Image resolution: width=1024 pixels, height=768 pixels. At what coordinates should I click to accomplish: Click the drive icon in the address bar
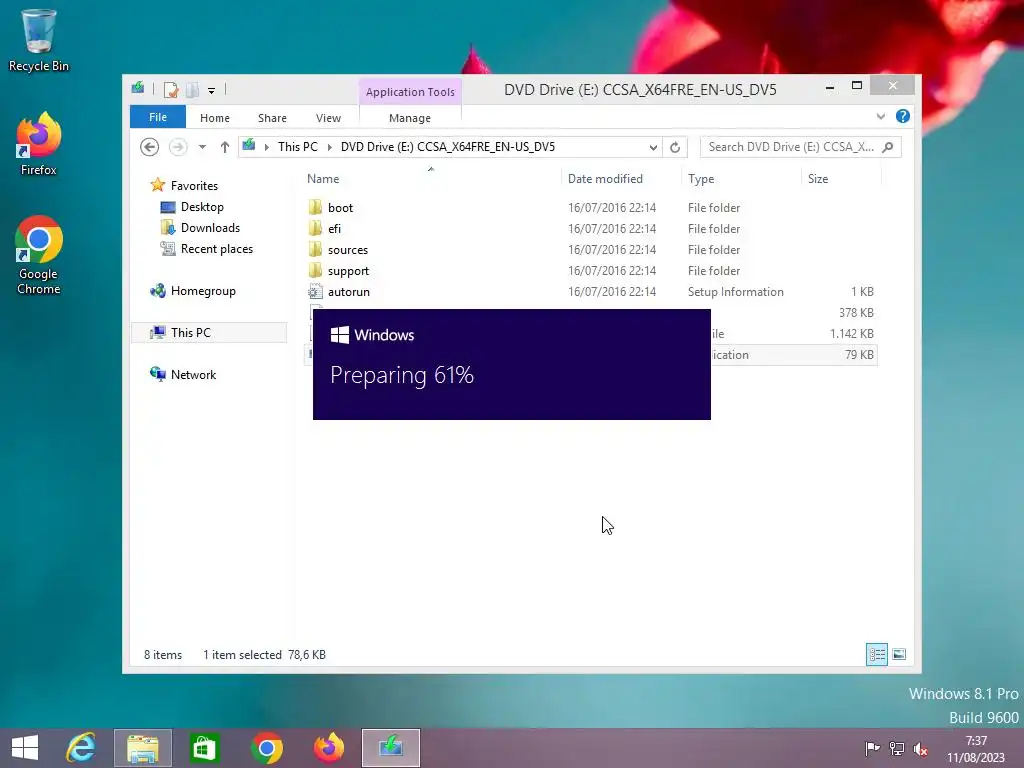coord(249,146)
